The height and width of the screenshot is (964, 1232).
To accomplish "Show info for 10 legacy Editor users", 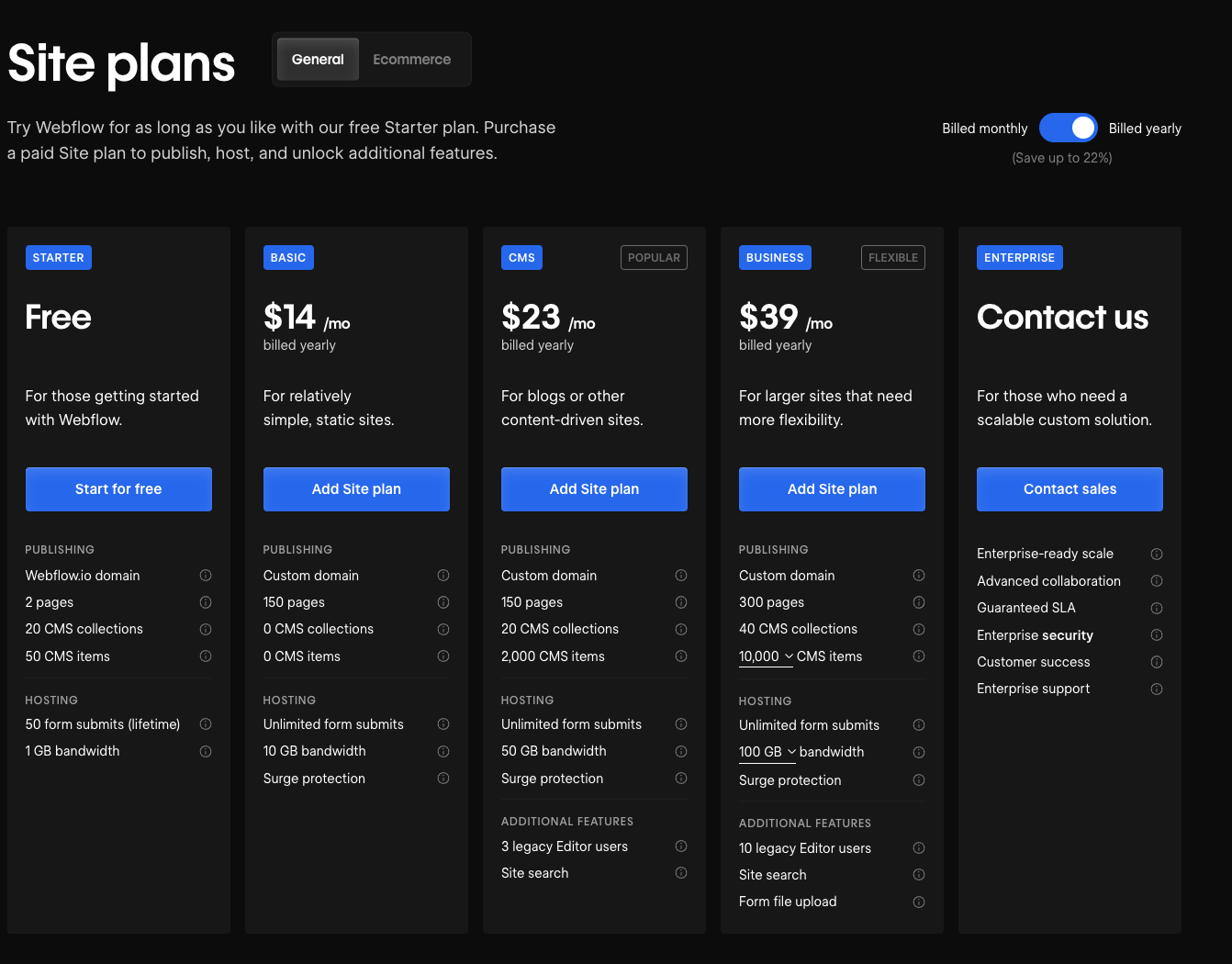I will click(919, 848).
